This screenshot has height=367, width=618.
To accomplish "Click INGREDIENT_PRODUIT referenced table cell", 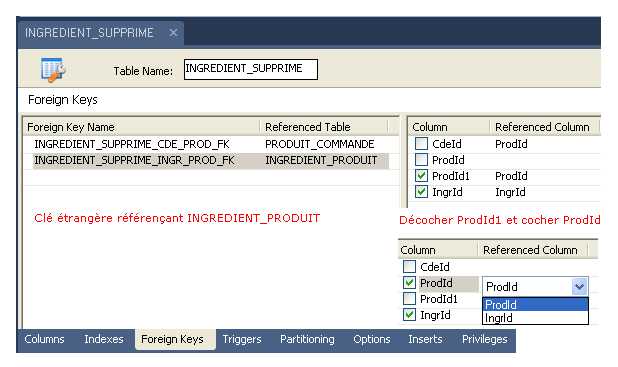I will point(321,160).
